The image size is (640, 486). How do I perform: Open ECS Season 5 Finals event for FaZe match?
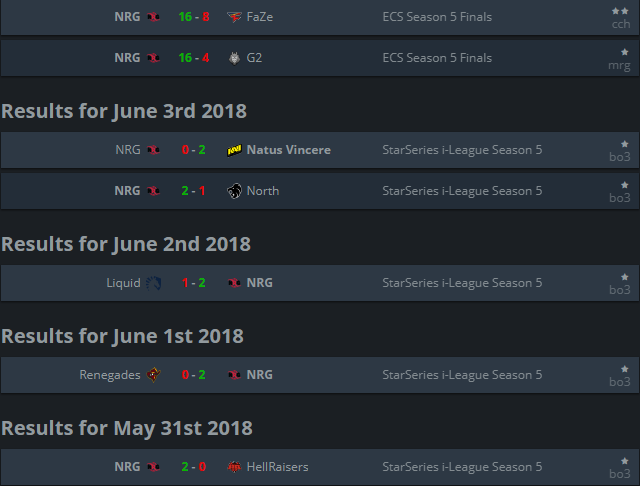click(x=437, y=17)
